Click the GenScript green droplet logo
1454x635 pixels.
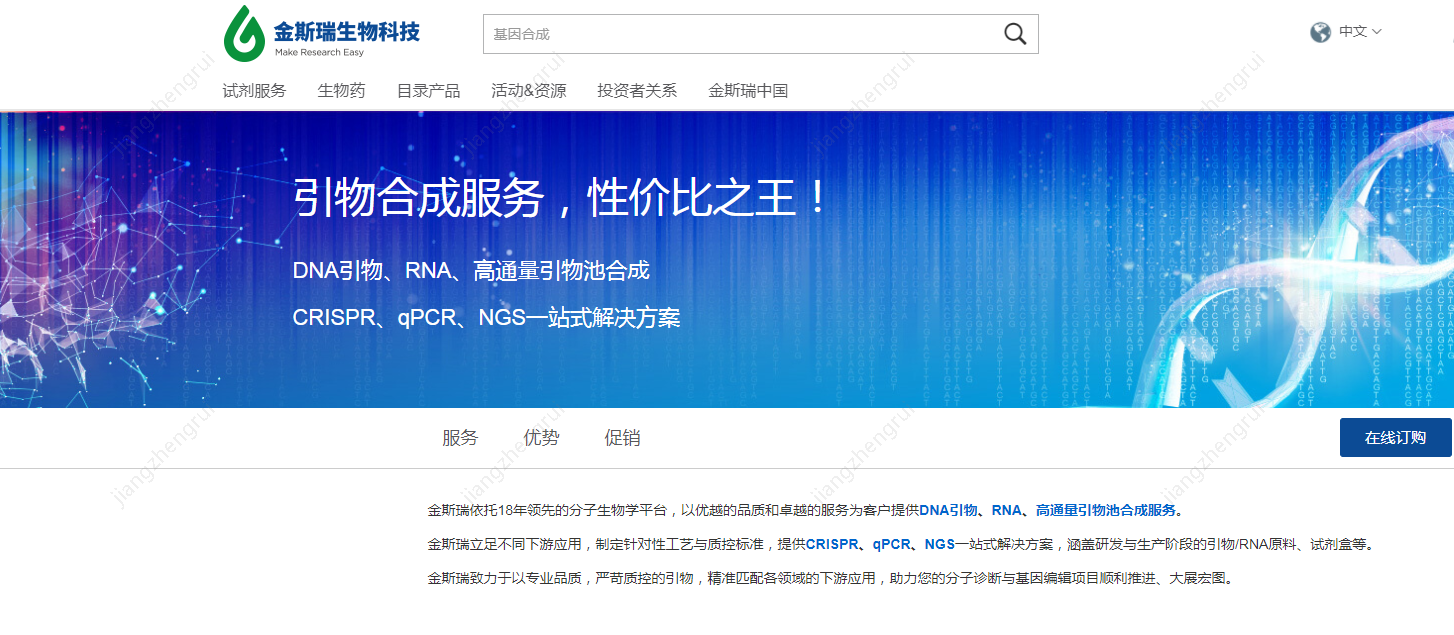pyautogui.click(x=244, y=33)
